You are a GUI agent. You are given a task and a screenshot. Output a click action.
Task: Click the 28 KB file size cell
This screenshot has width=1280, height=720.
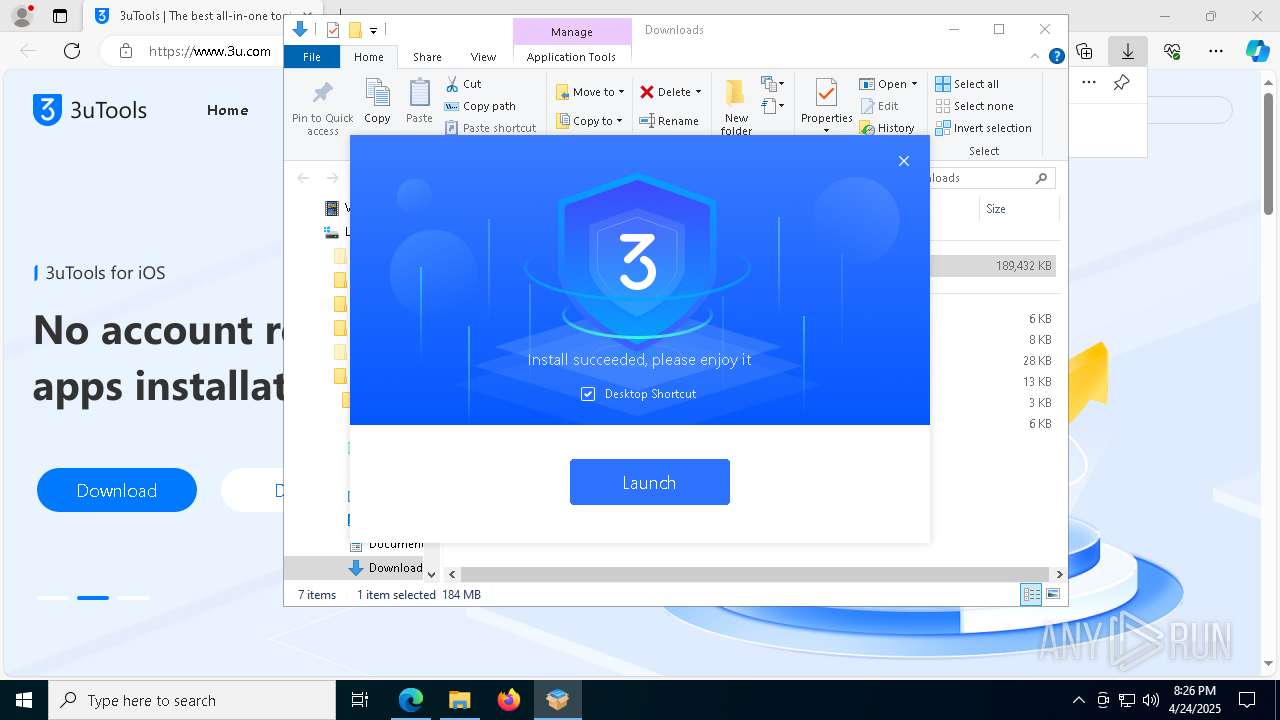coord(1037,361)
